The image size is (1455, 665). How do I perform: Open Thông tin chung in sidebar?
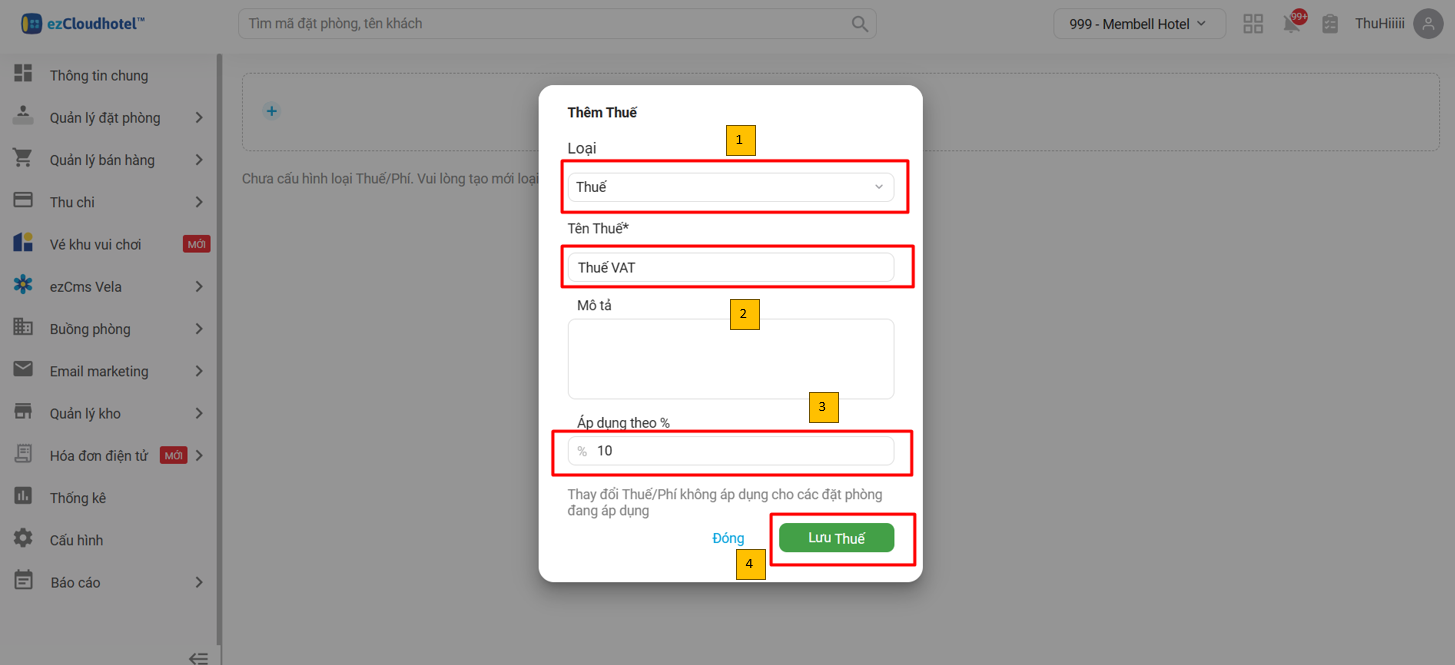click(x=98, y=76)
